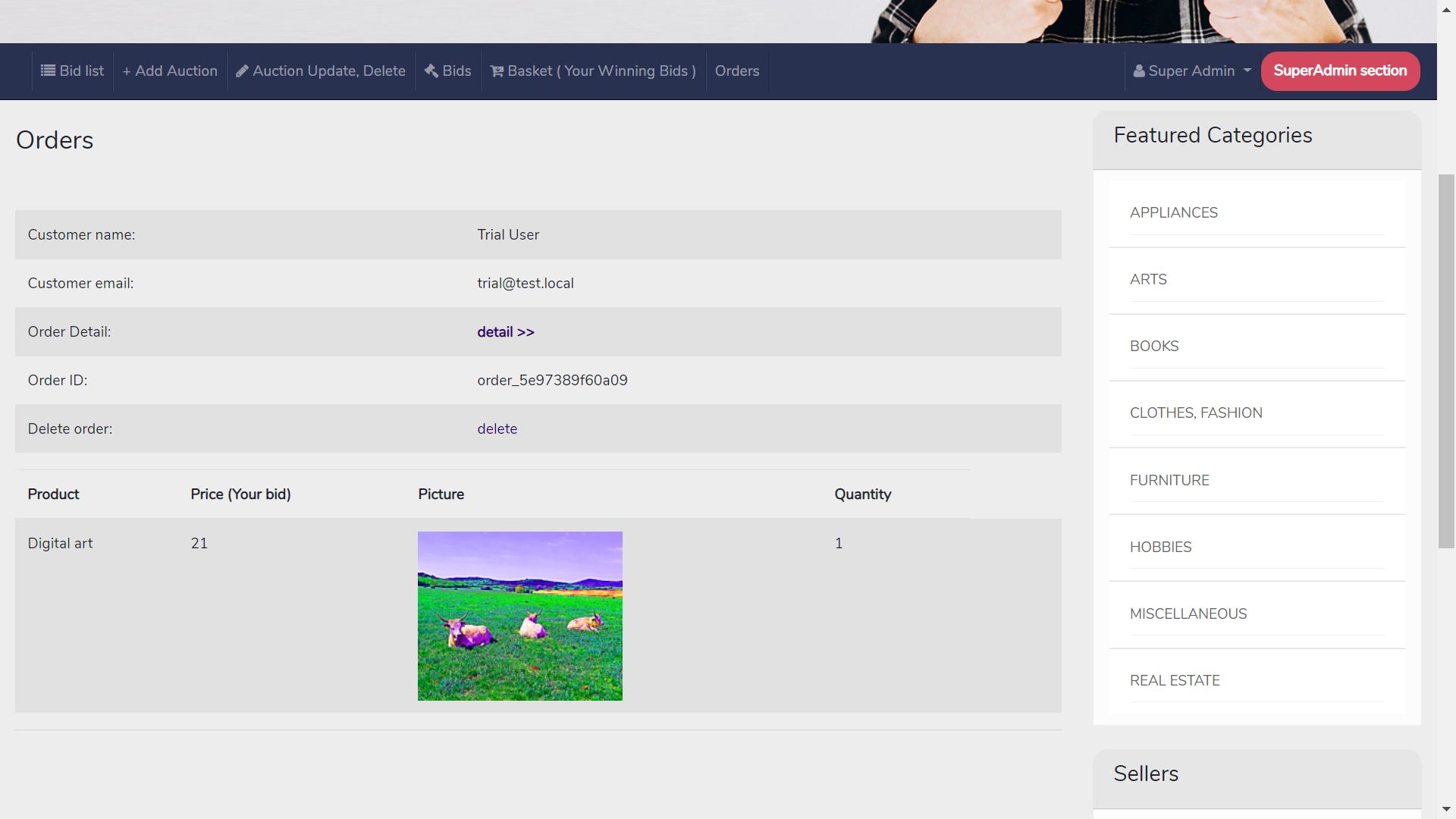Open CLOTHES, FASHION category
The image size is (1456, 819).
pyautogui.click(x=1195, y=413)
